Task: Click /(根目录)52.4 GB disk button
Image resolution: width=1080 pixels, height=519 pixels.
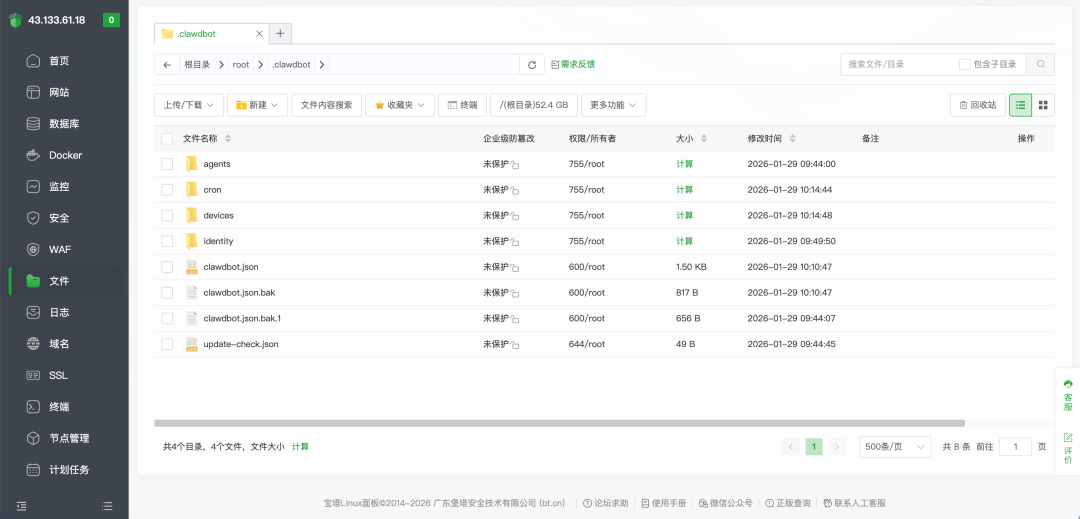Action: point(534,105)
